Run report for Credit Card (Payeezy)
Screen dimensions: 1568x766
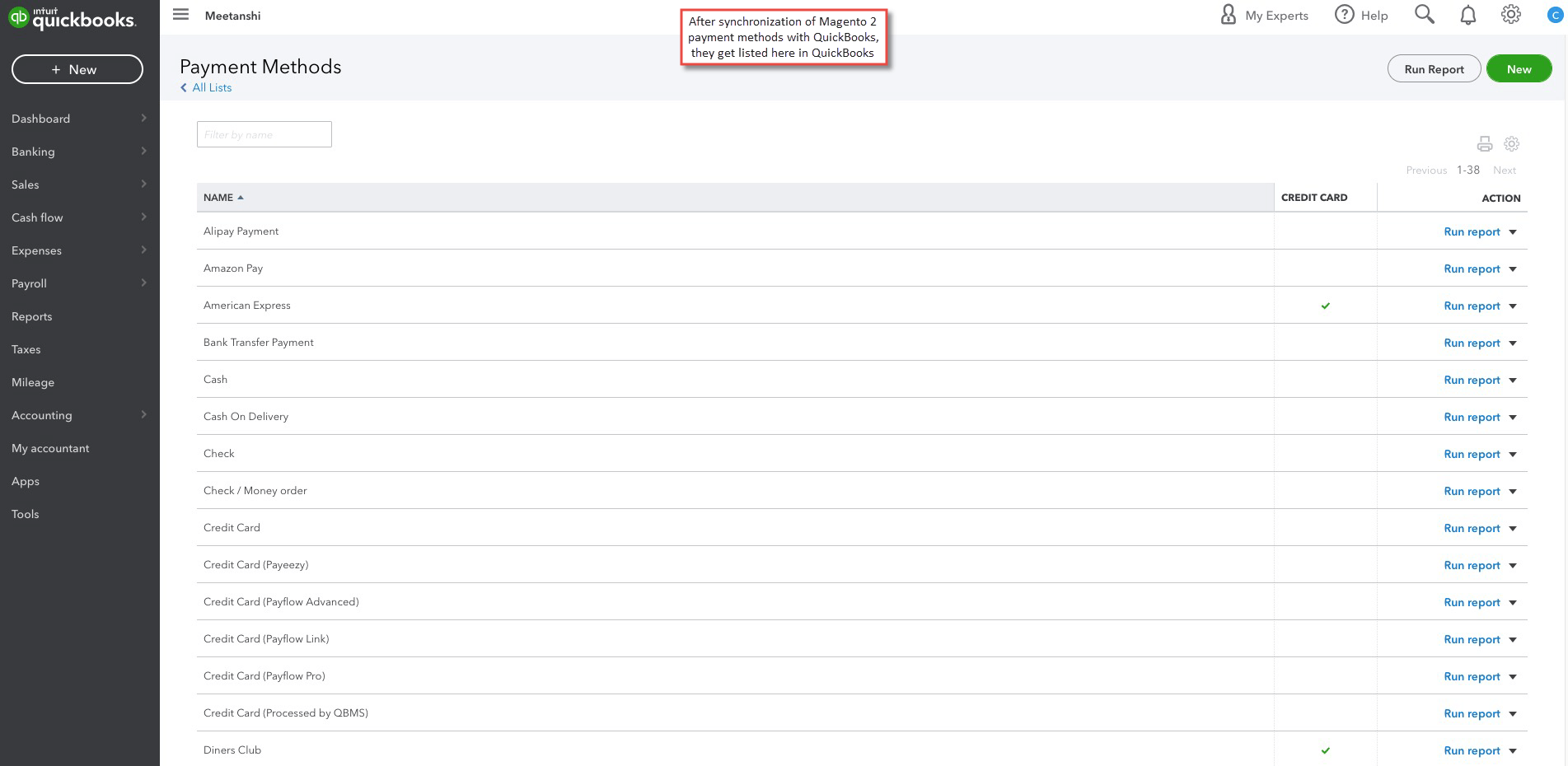coord(1472,565)
